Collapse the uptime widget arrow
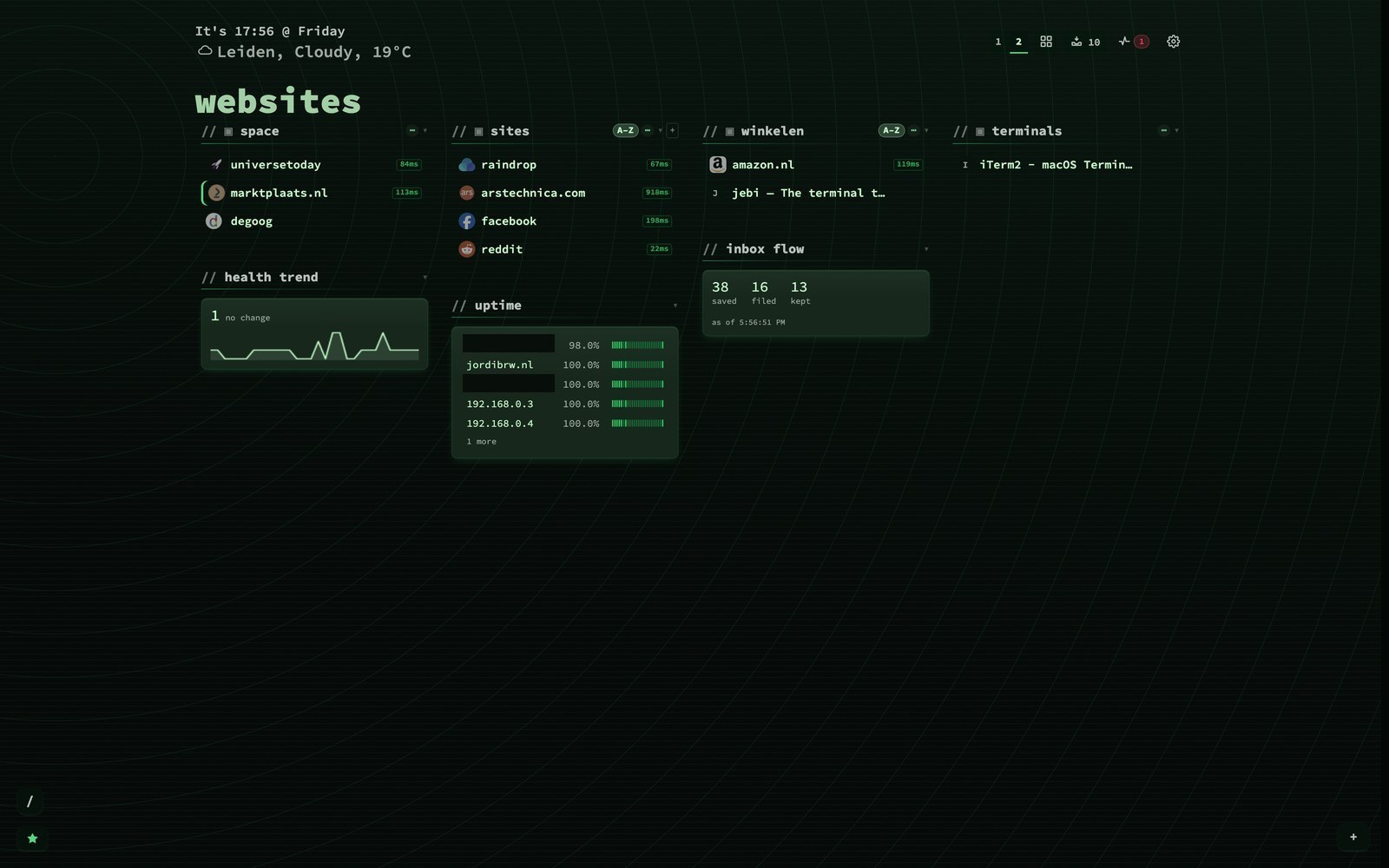The image size is (1389, 868). [x=675, y=306]
